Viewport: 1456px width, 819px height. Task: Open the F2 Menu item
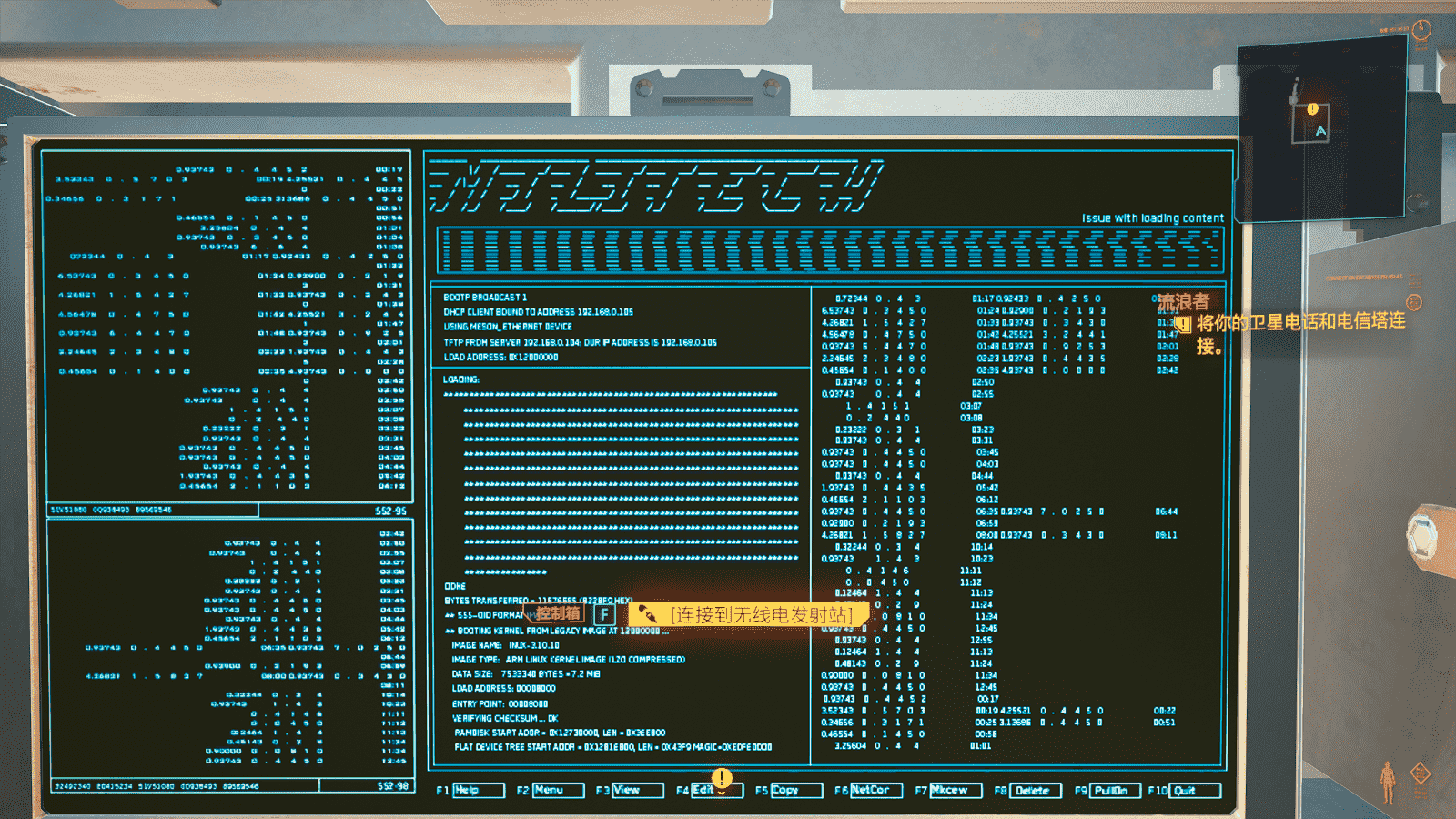[558, 790]
